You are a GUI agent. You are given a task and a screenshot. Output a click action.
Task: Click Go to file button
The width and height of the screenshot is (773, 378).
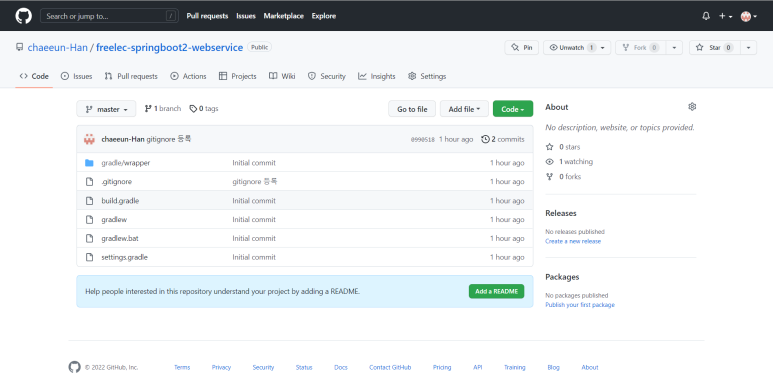pyautogui.click(x=412, y=109)
